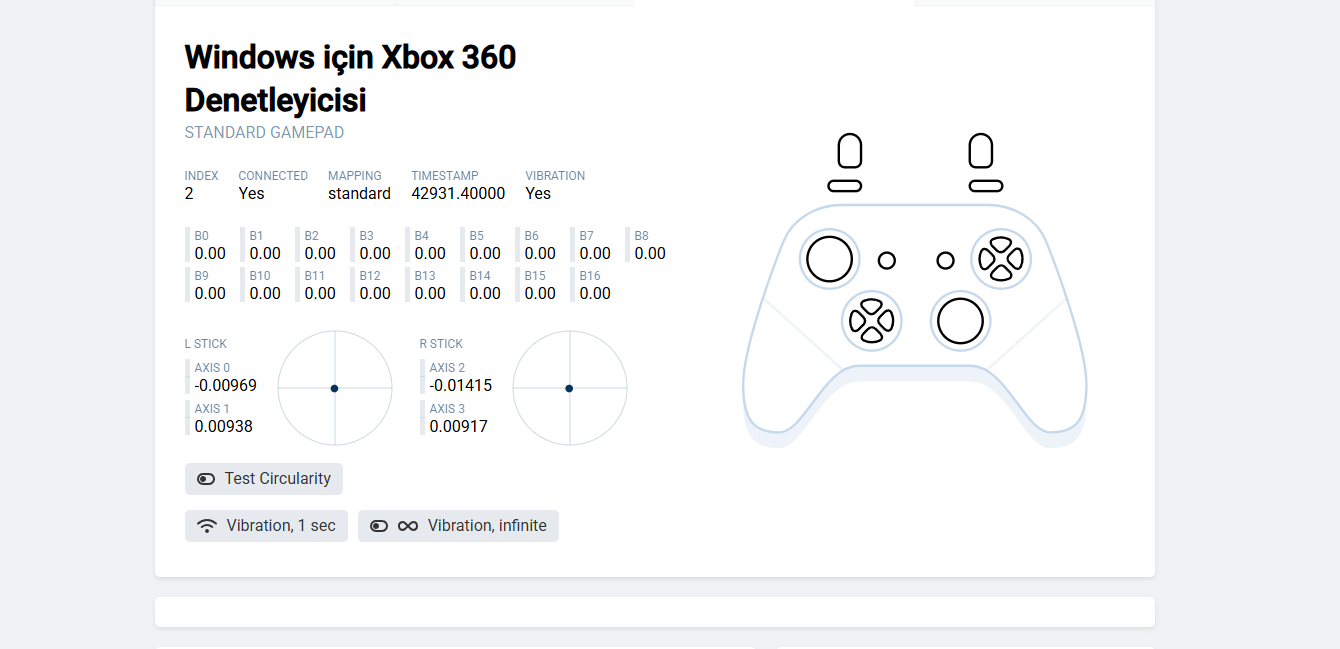Click the right trigger on gamepad diagram
Screen dimensions: 1340x649
point(981,151)
